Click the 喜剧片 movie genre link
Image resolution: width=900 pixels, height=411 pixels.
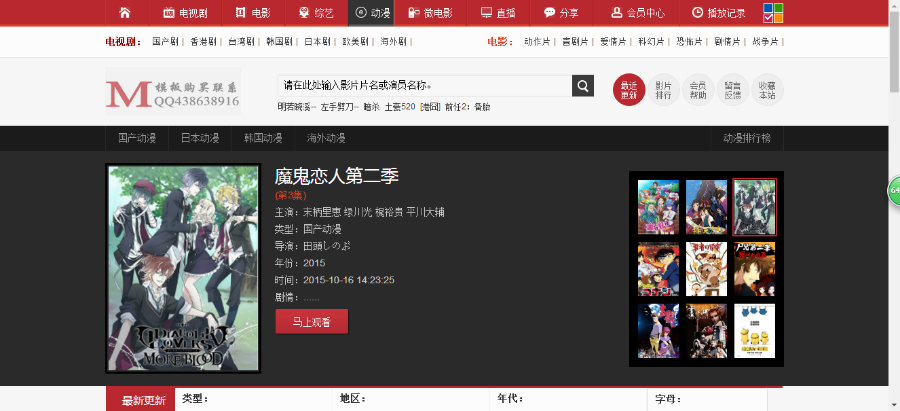575,42
